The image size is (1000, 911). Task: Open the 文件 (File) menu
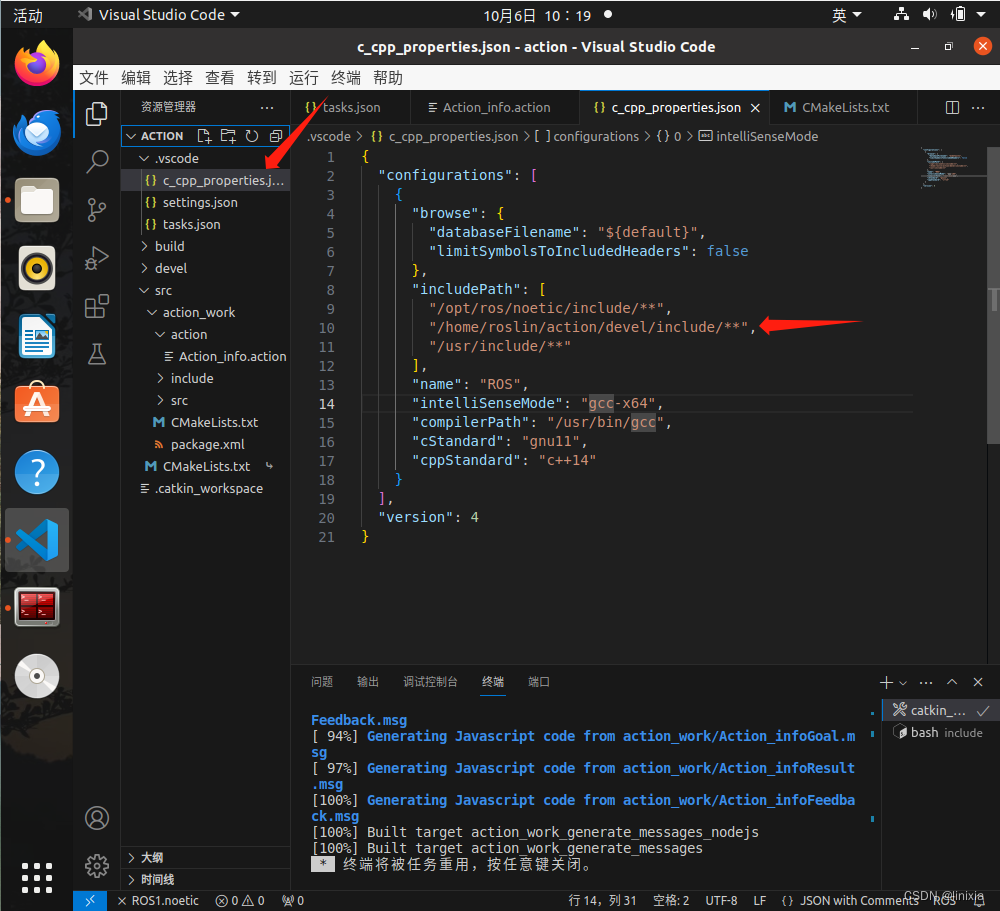[94, 78]
